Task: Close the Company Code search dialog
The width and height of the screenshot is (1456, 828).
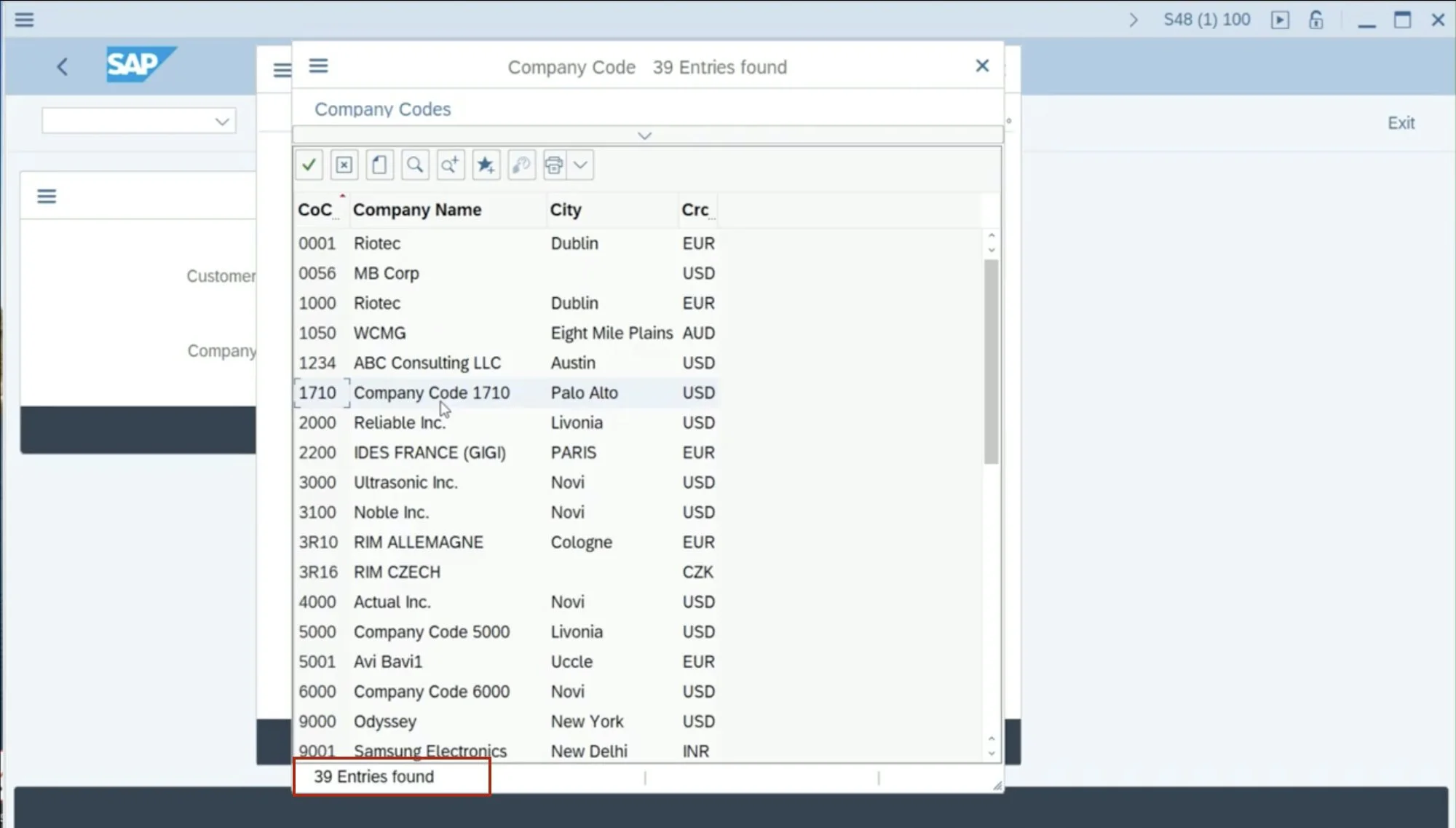Action: (982, 66)
